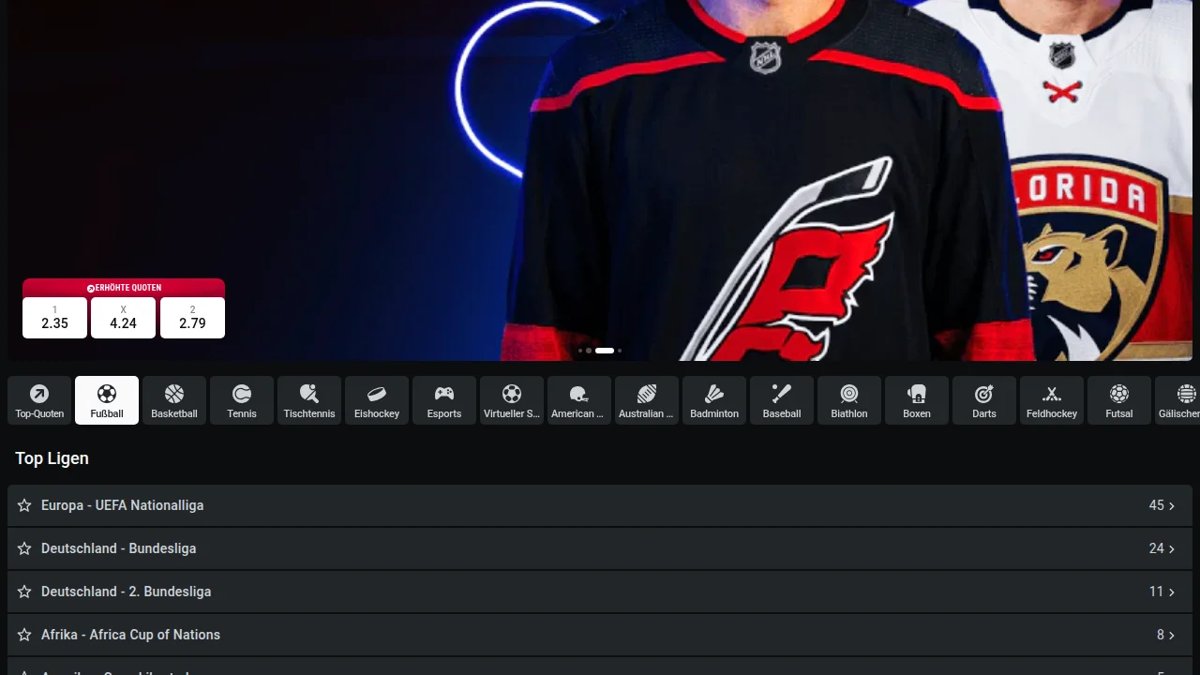
Task: Click the active banner carousel indicator
Action: tap(604, 351)
